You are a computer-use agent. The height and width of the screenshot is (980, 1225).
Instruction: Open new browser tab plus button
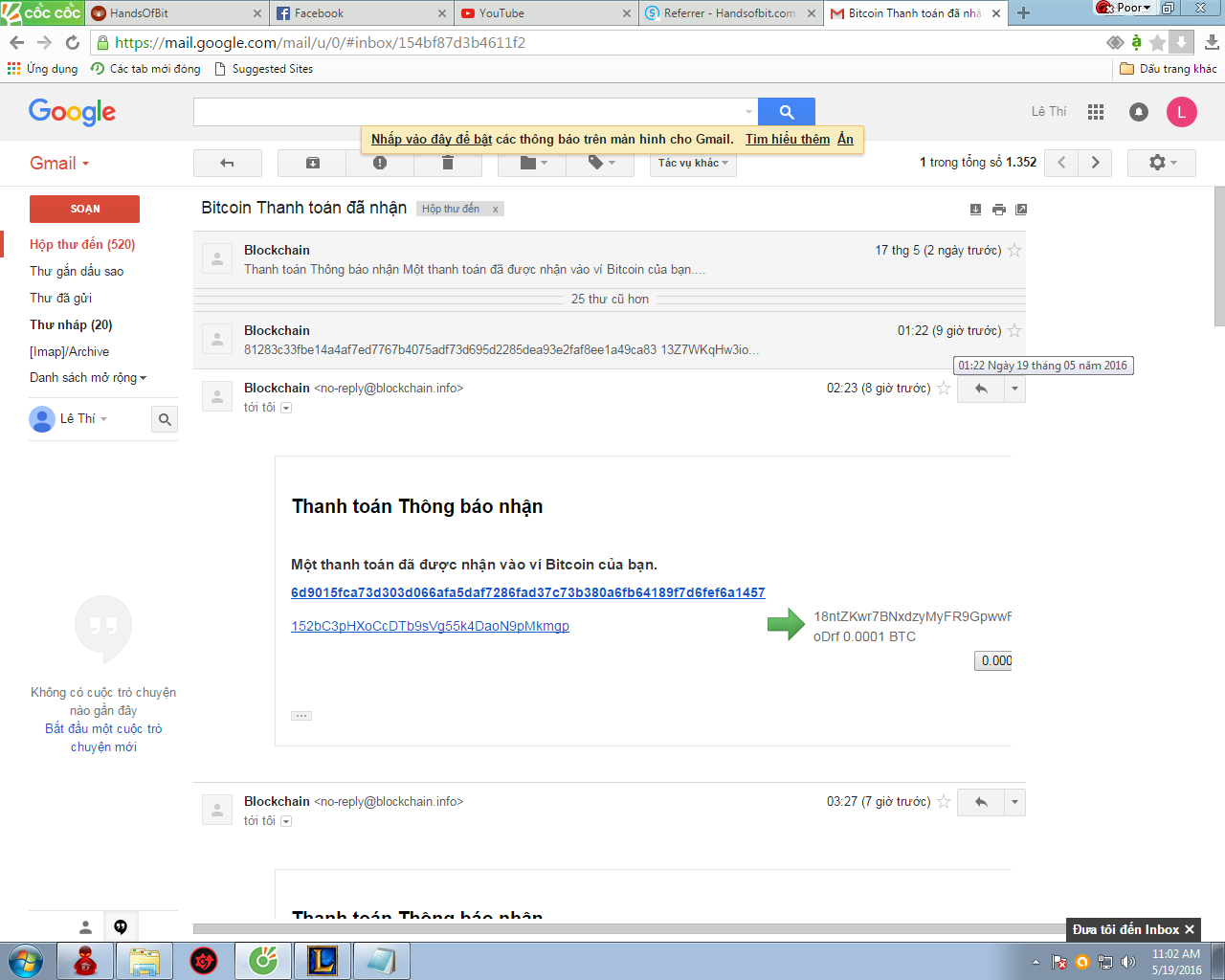1023,13
